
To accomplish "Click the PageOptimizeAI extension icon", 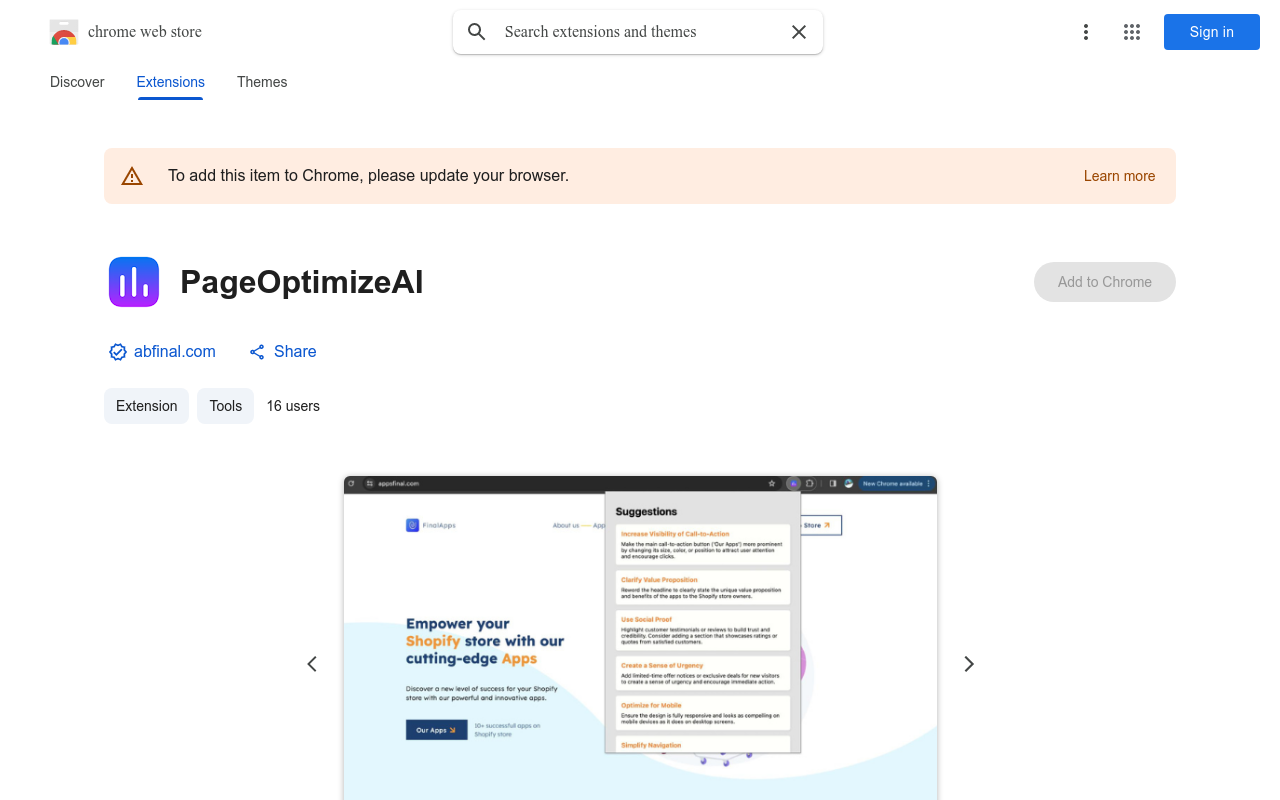I will [134, 282].
